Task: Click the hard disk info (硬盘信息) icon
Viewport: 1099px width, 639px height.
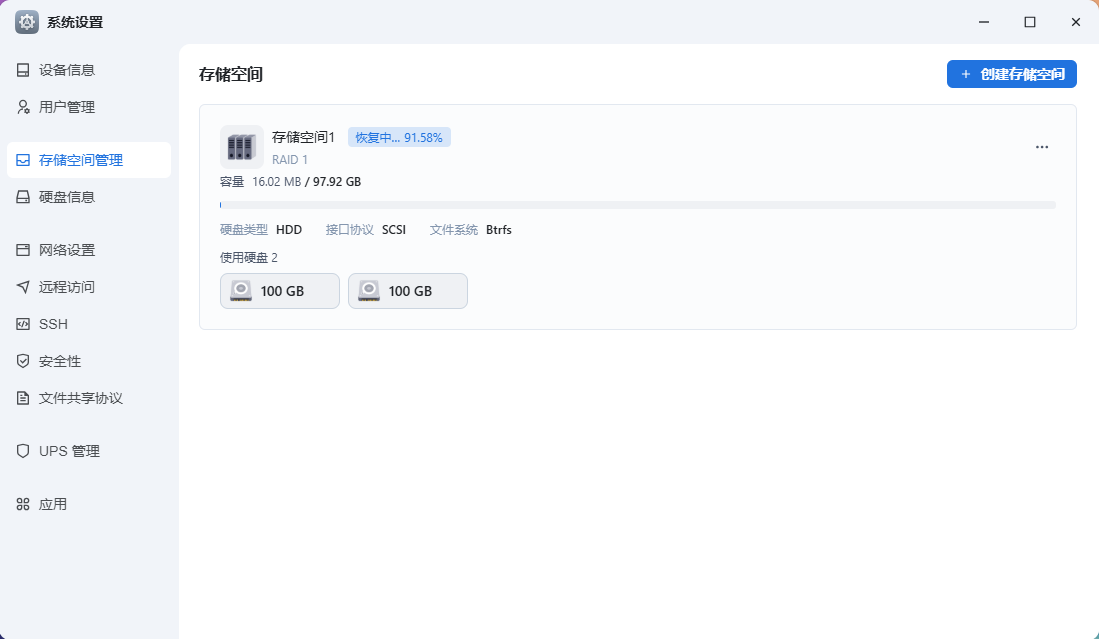Action: pyautogui.click(x=23, y=197)
